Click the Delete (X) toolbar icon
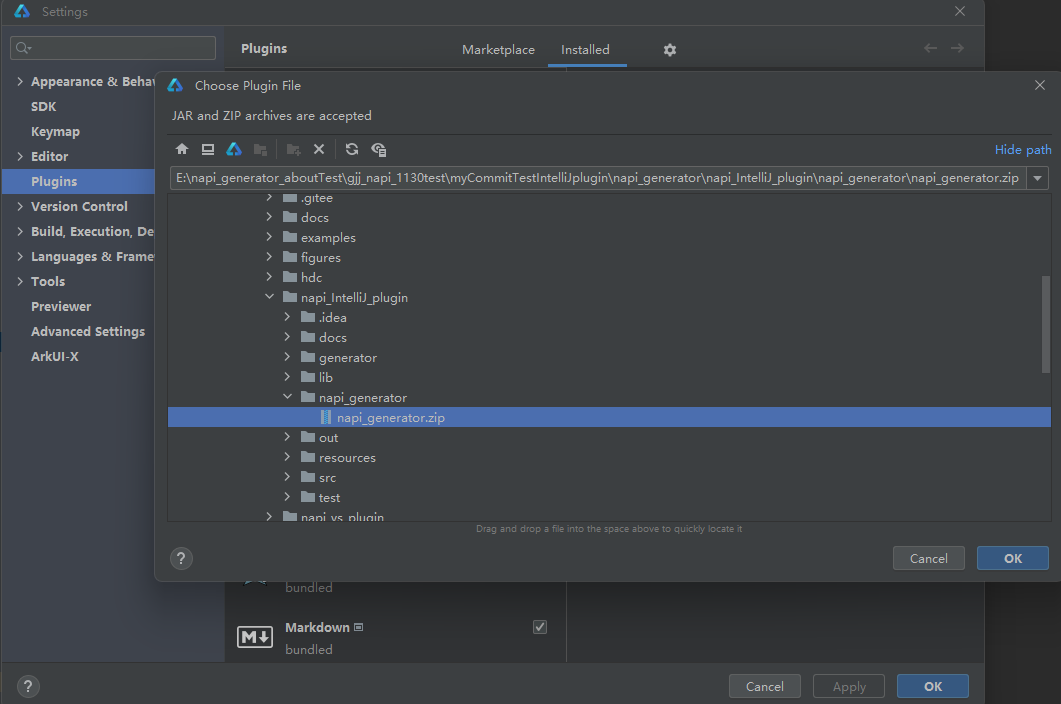Screen dimensions: 1061x704 tap(319, 149)
